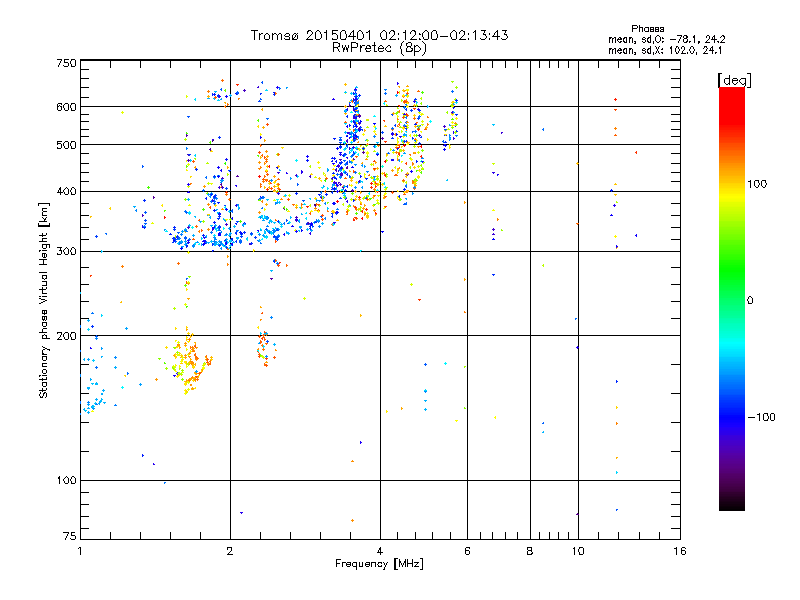Viewport: 800px width, 600px height.
Task: Select the 'RwPretec (8p)' subtitle text
Action: pos(379,48)
